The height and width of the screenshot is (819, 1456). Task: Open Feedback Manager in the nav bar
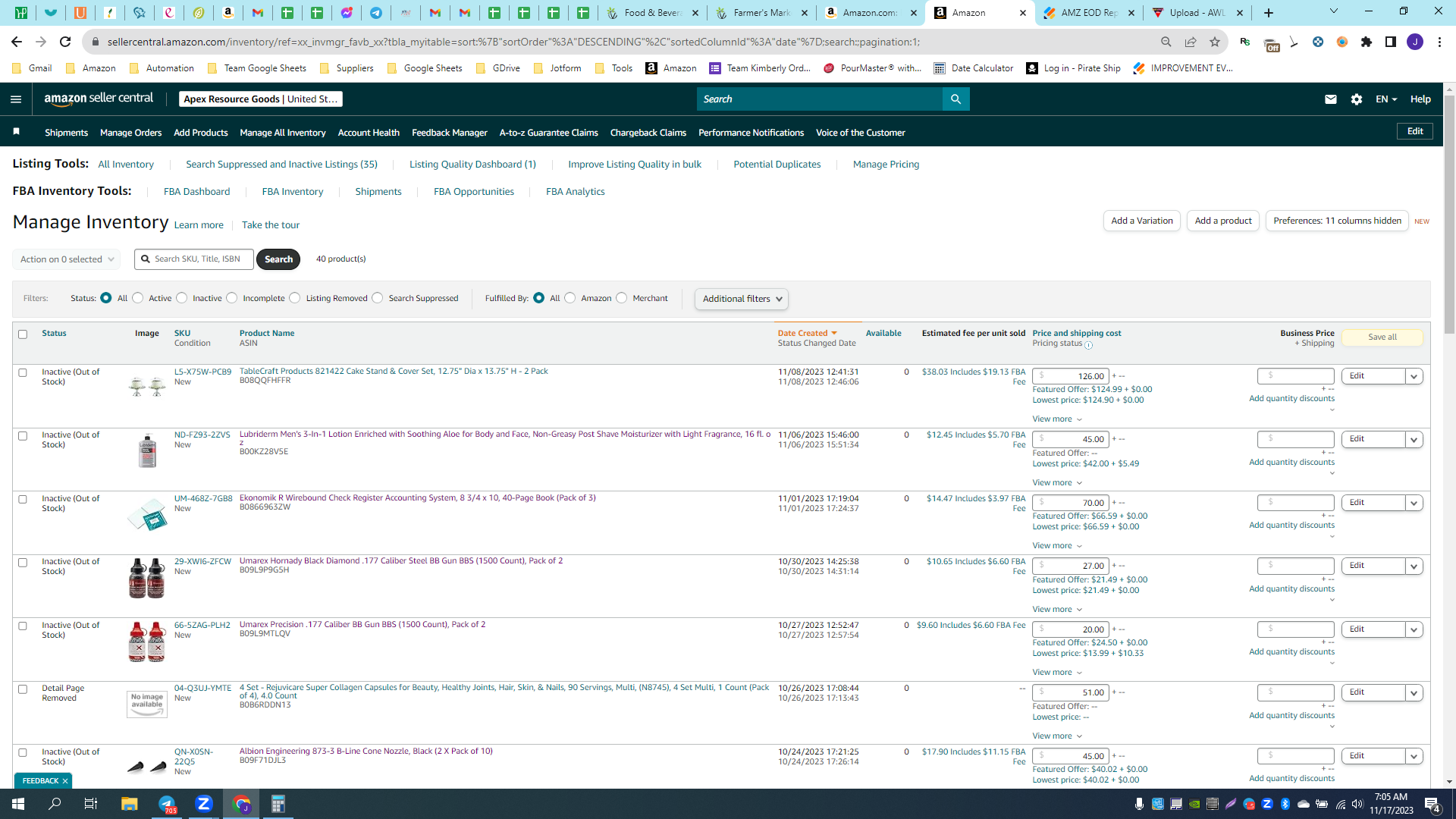[450, 133]
